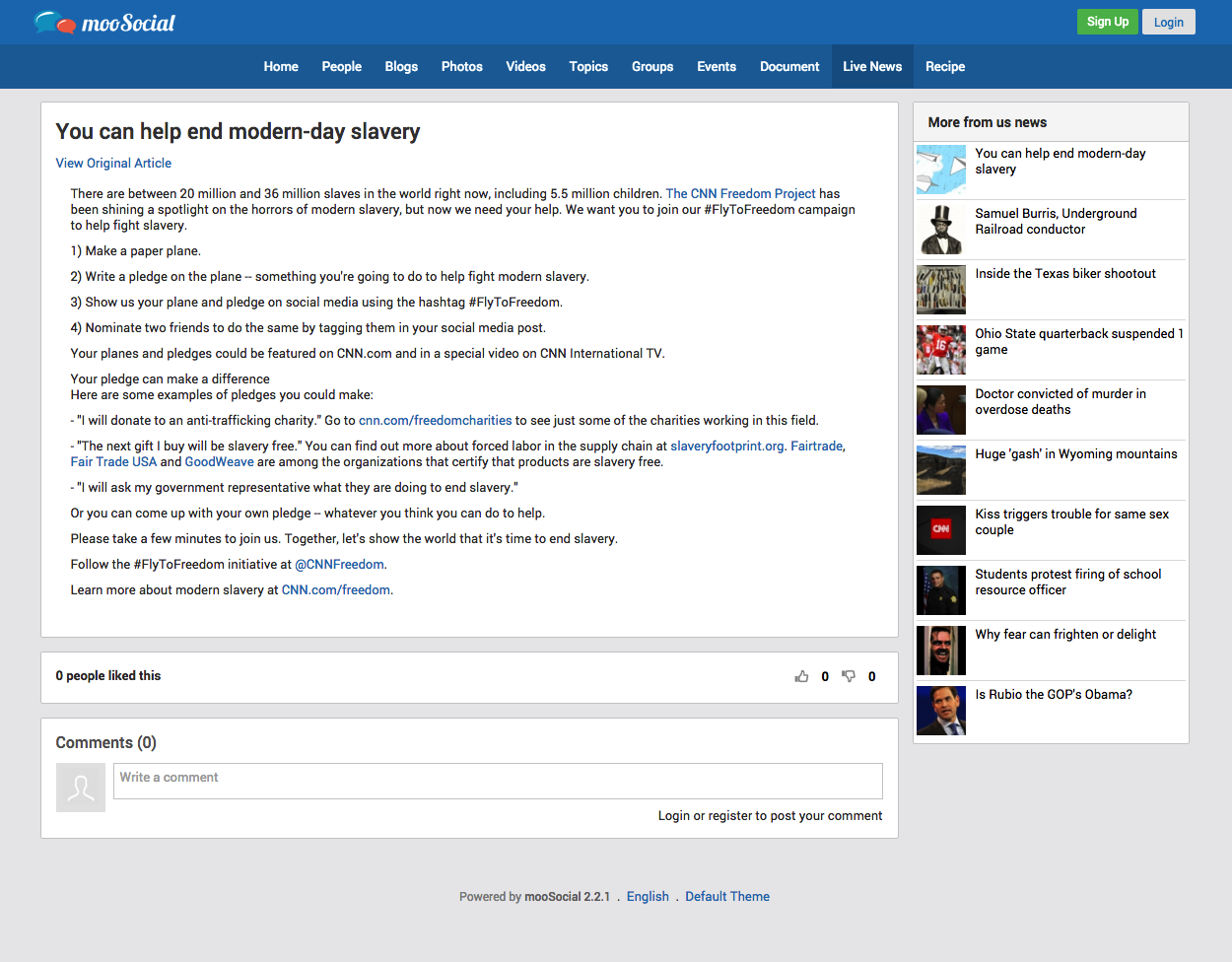
Task: Open 'Huge gash in Wyoming mountains' headline
Action: 1076,453
